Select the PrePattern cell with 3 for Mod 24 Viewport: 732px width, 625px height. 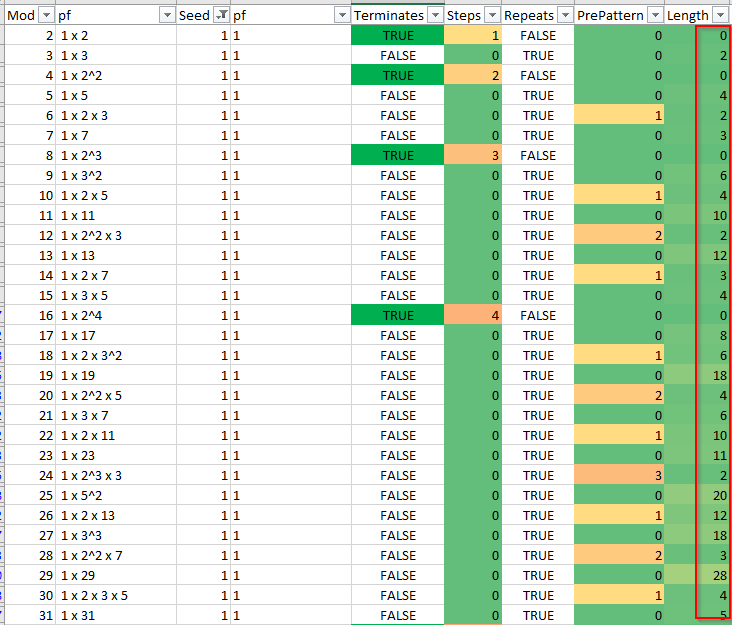[619, 476]
